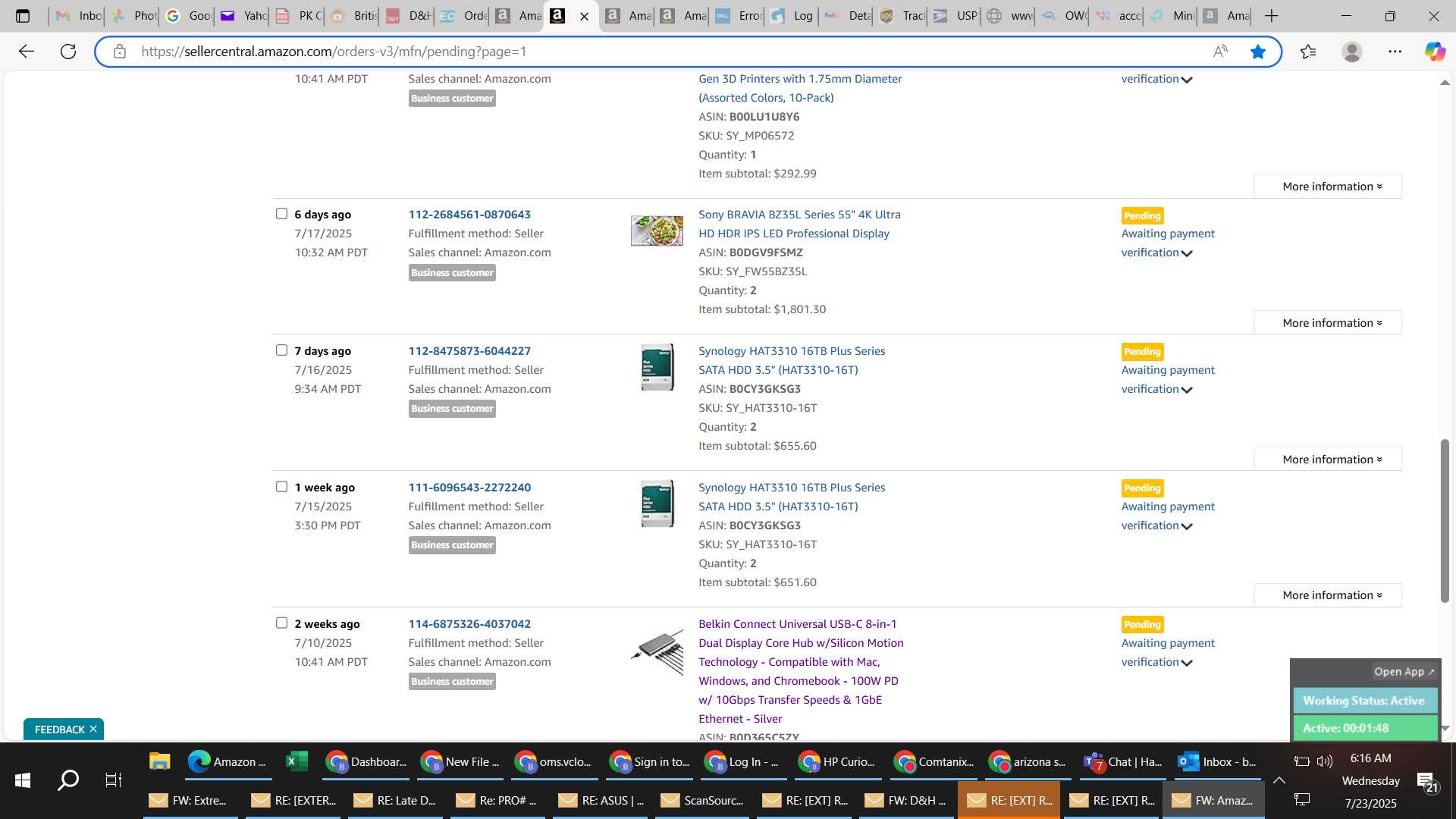Switch to Edge Amazon taskbar window
Viewport: 1456px width, 819px height.
click(x=228, y=761)
